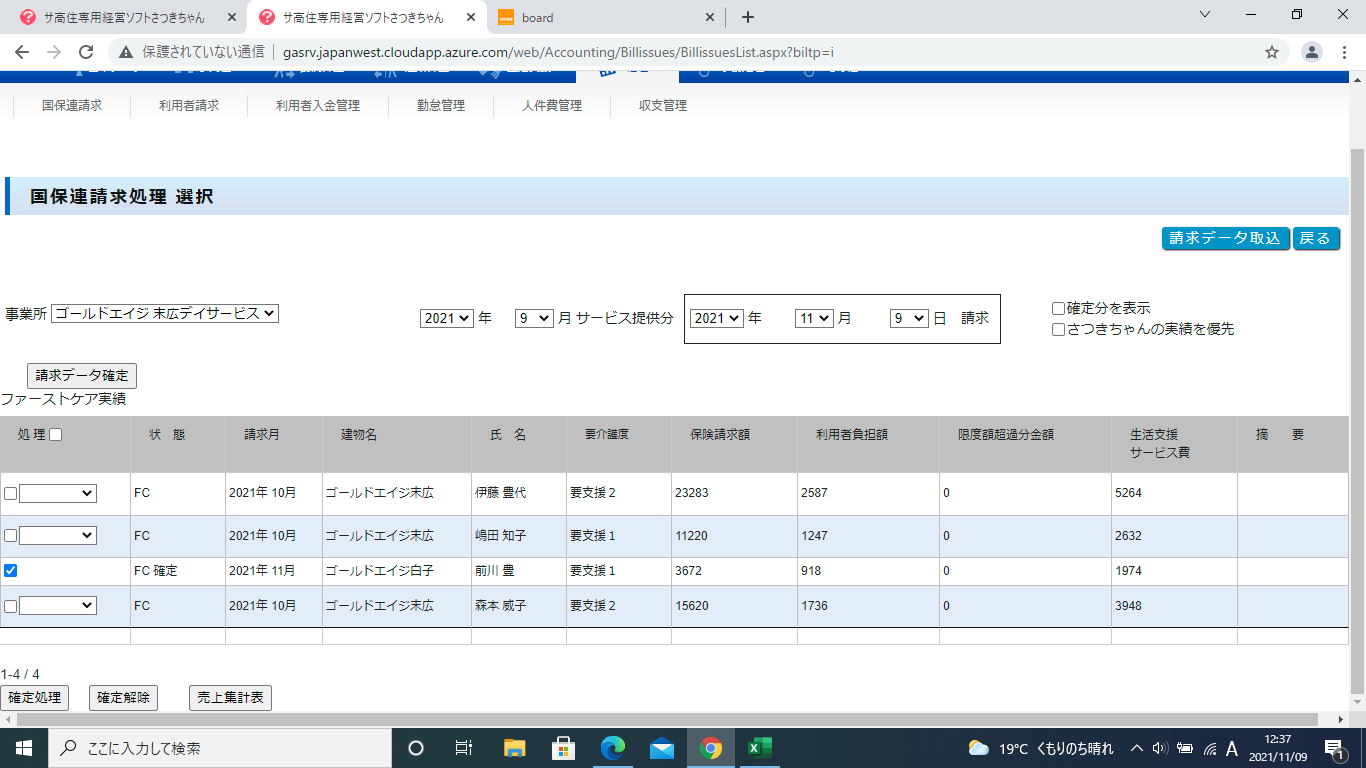Open the 事業所 facility dropdown
This screenshot has width=1366, height=768.
165,314
